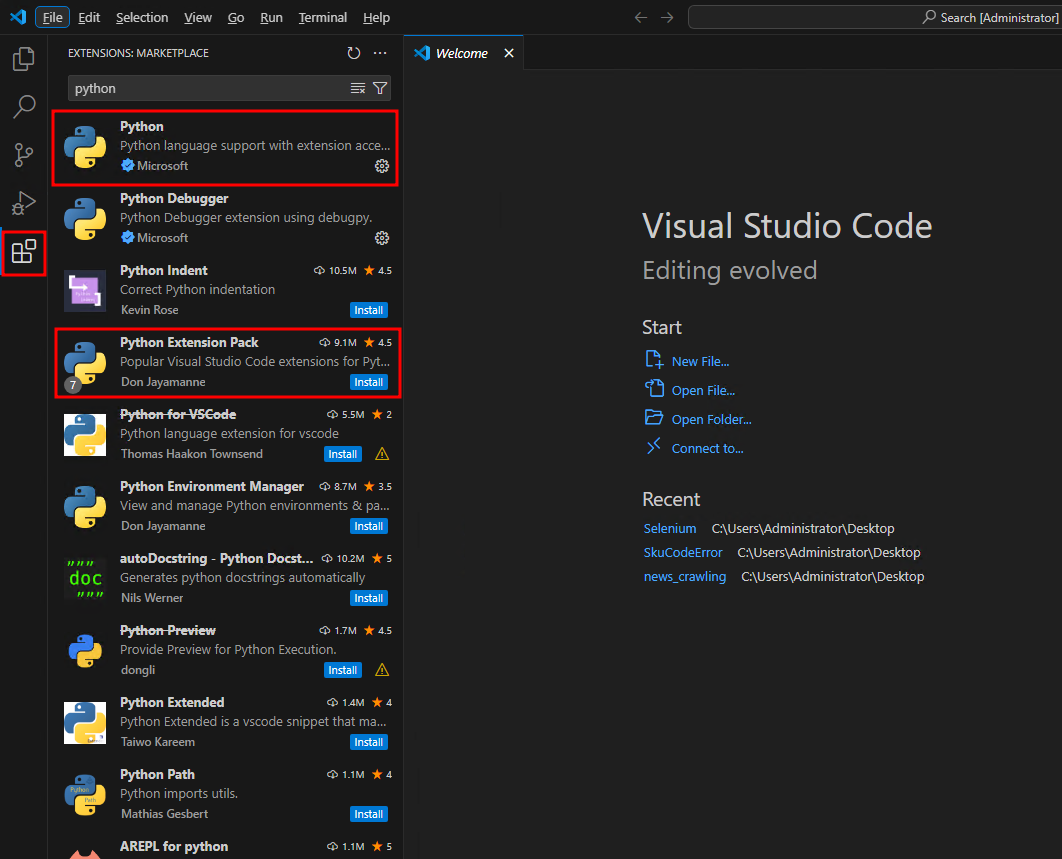Close the Welcome tab
1062x859 pixels.
point(509,53)
